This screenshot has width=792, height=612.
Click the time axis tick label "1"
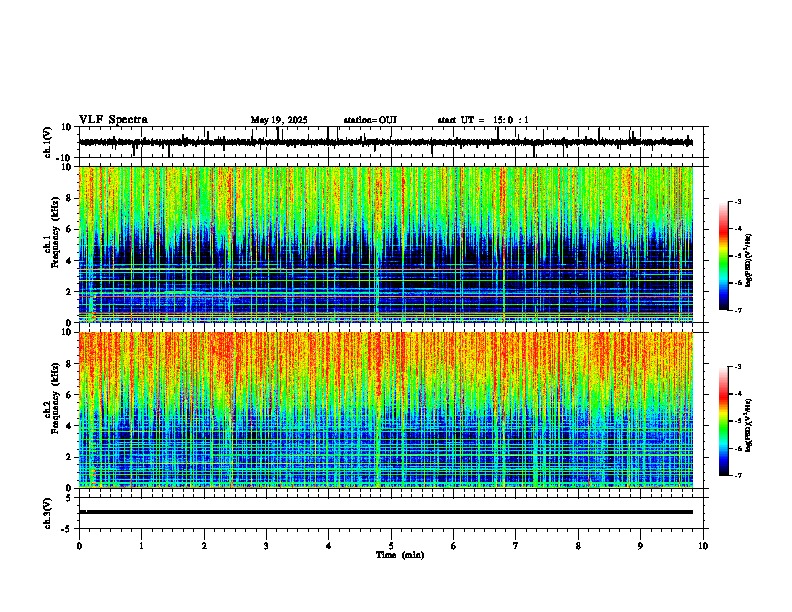(x=141, y=546)
